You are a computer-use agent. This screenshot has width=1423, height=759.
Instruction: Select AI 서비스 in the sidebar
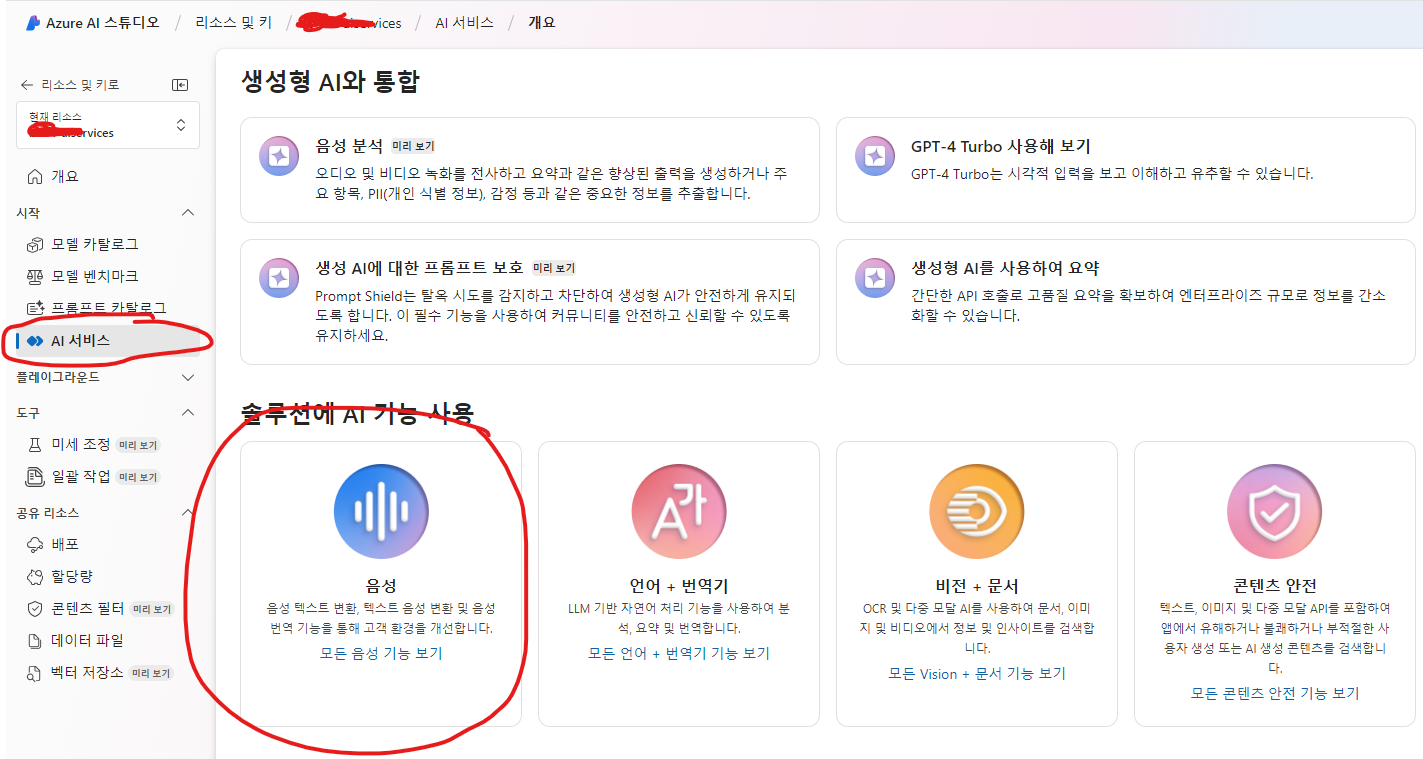(x=108, y=341)
